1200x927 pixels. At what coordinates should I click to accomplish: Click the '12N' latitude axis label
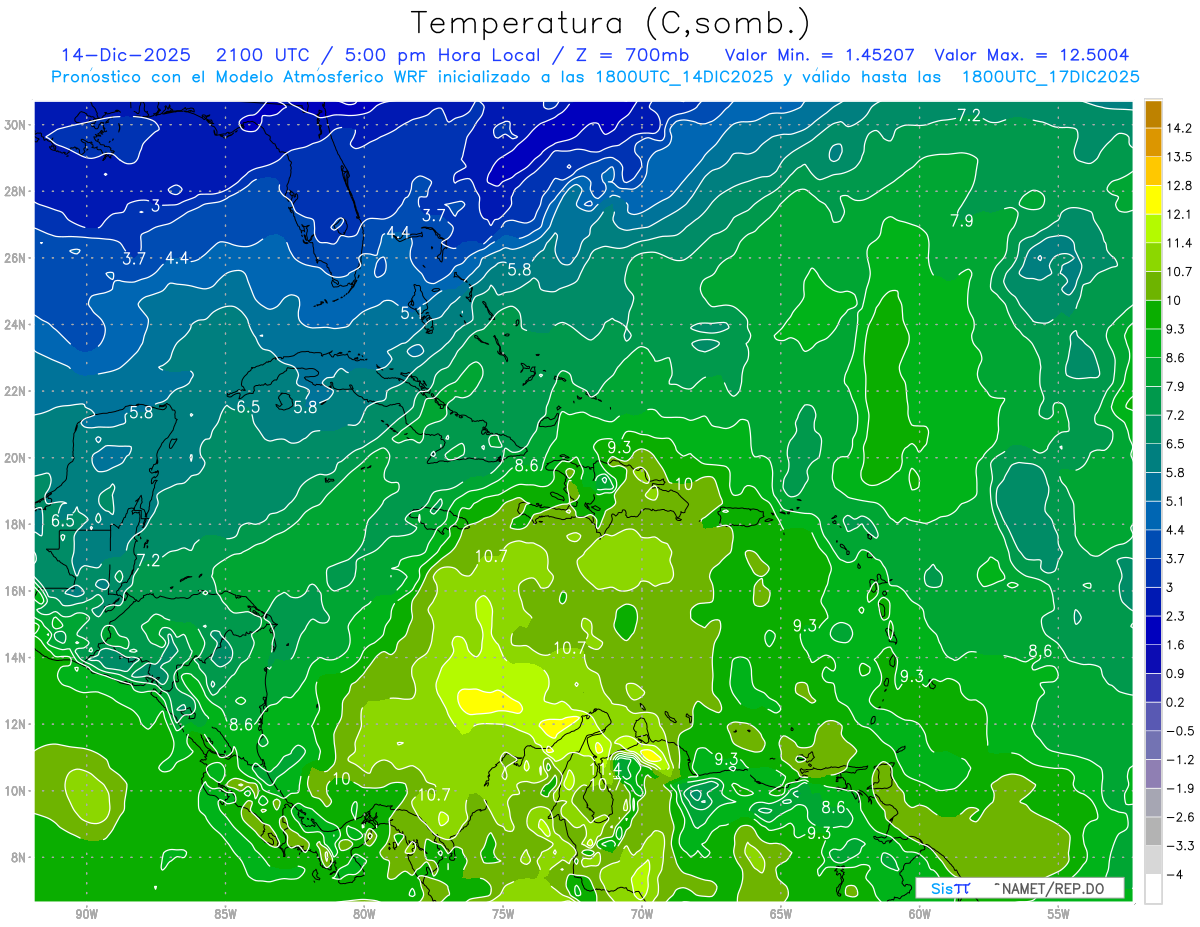(x=17, y=724)
